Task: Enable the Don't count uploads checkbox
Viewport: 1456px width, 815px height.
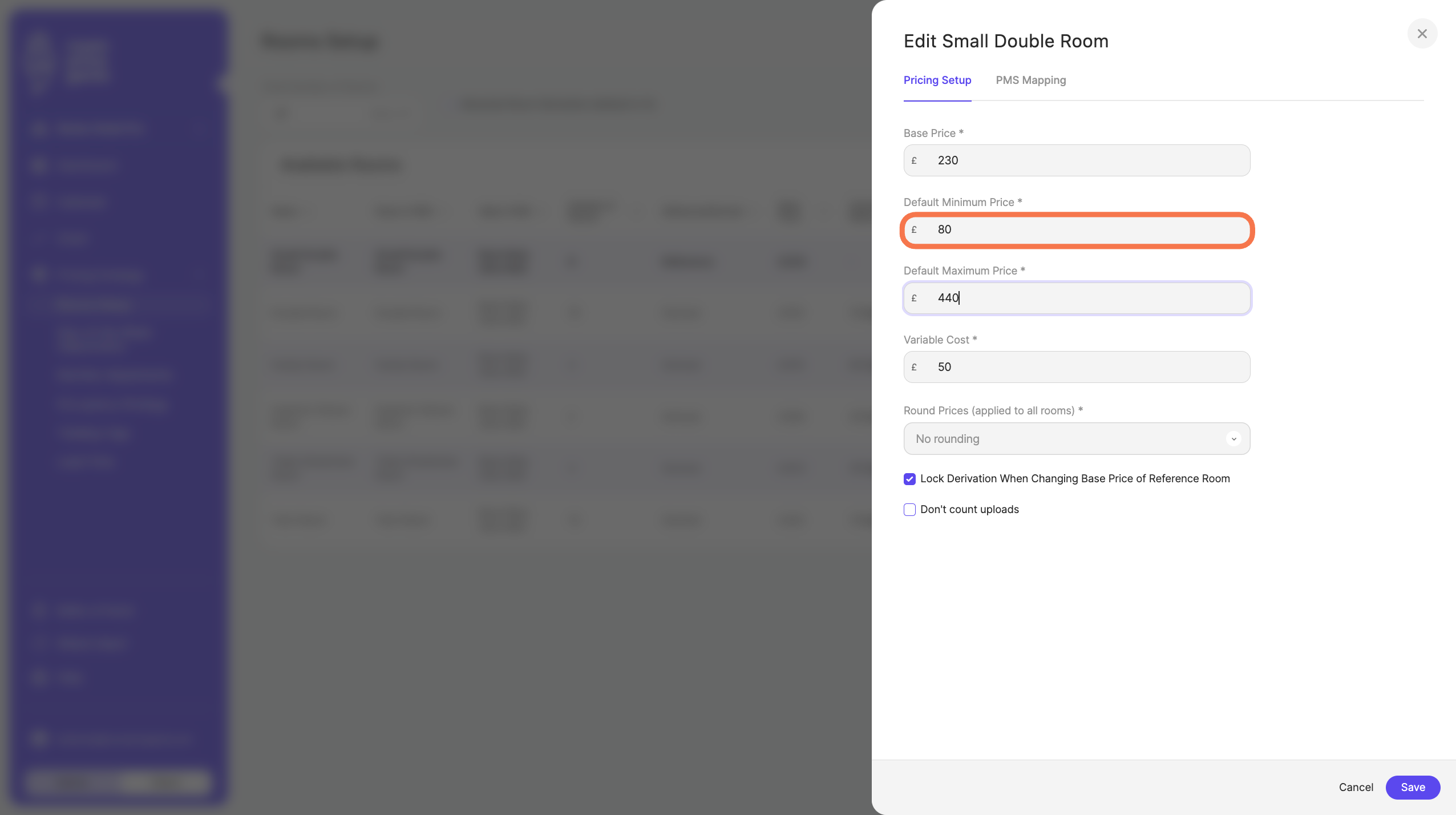Action: [x=909, y=510]
